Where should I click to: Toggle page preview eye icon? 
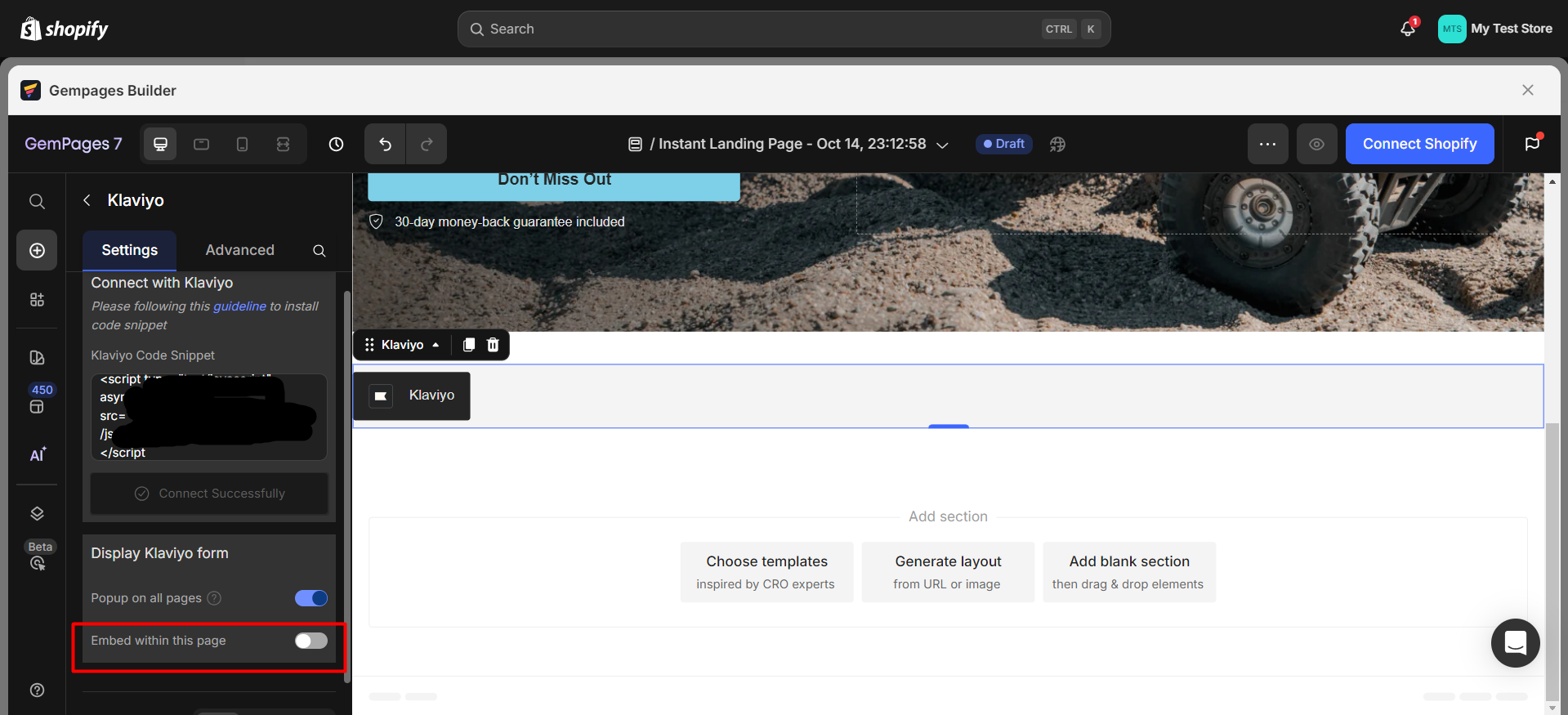[1316, 145]
